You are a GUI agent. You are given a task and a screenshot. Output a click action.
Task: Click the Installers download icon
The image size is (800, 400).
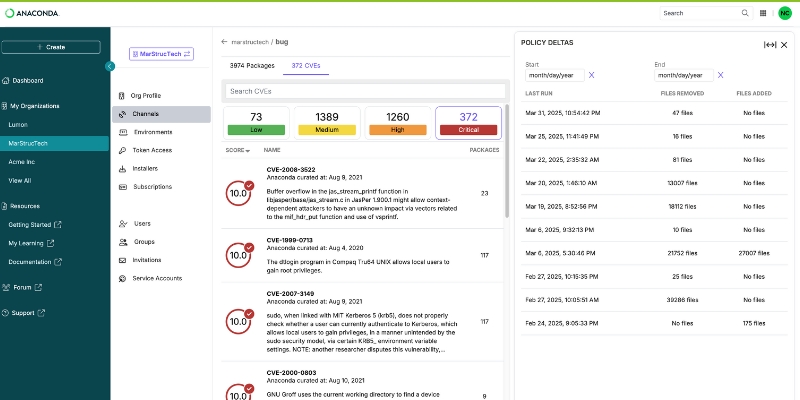(x=122, y=169)
